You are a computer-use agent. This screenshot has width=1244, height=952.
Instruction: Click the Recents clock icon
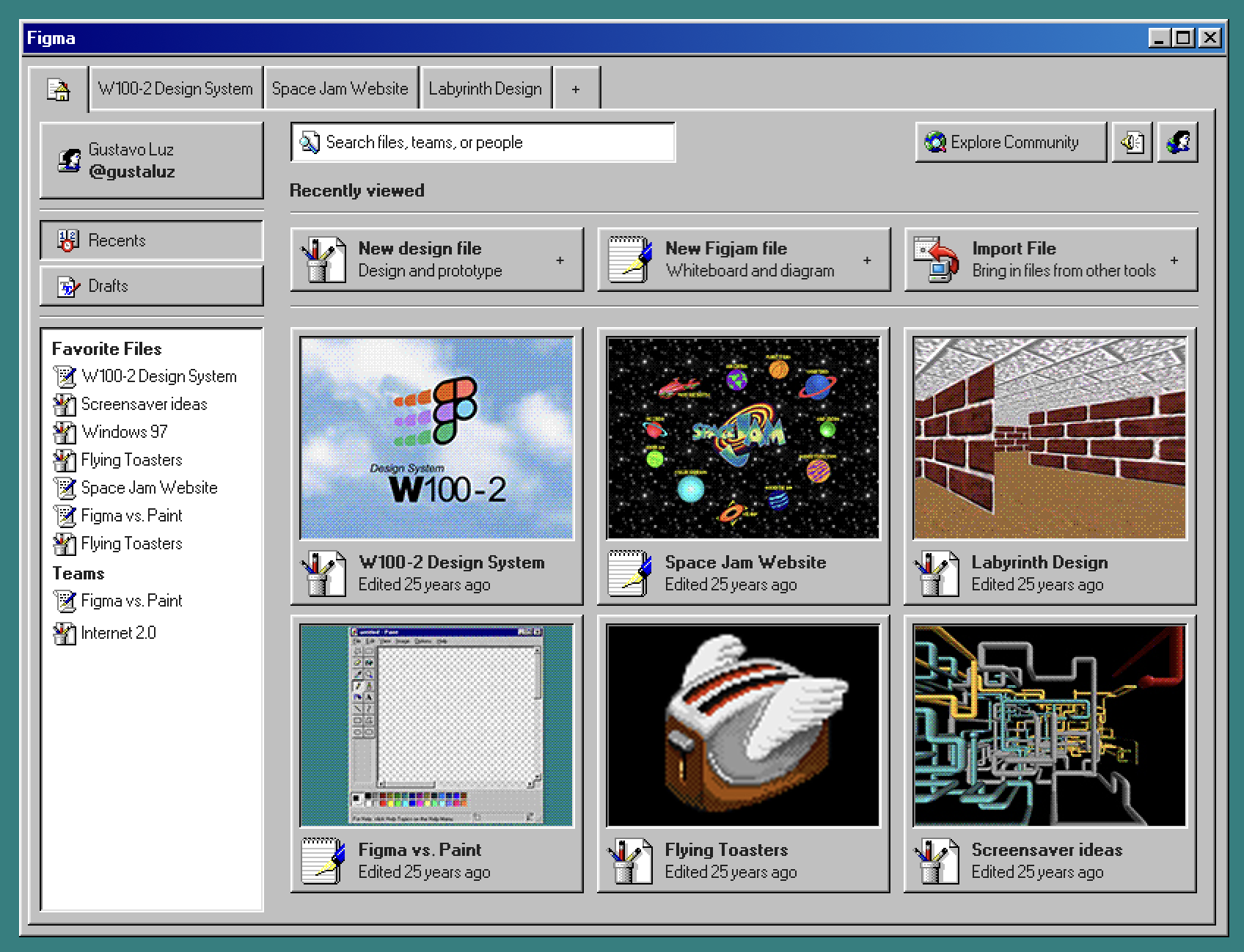67,241
